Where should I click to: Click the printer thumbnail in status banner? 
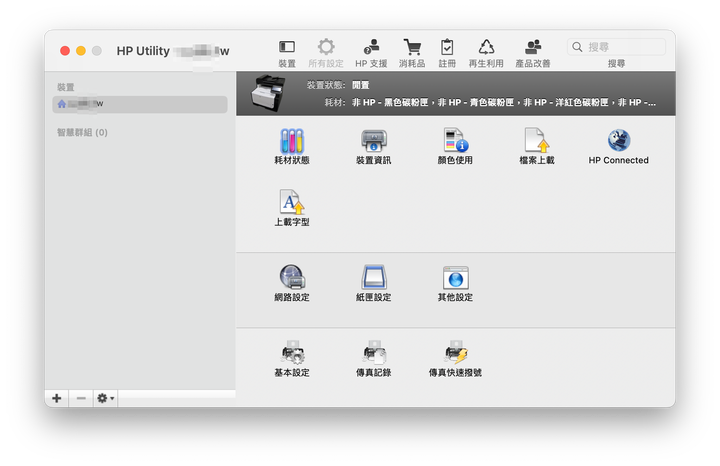[x=268, y=93]
